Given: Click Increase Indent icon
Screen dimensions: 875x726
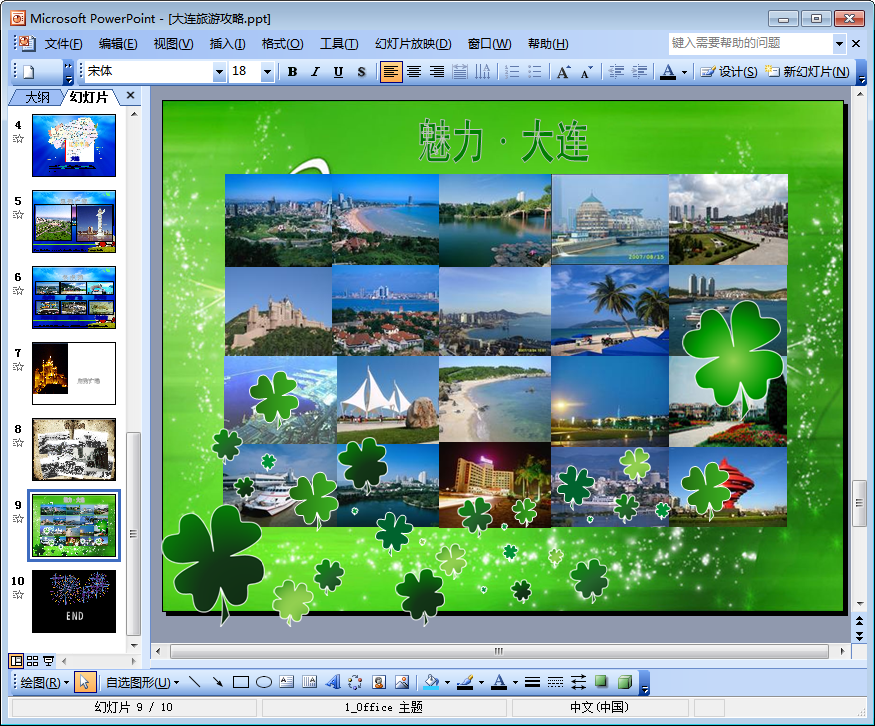Looking at the screenshot, I should click(639, 71).
